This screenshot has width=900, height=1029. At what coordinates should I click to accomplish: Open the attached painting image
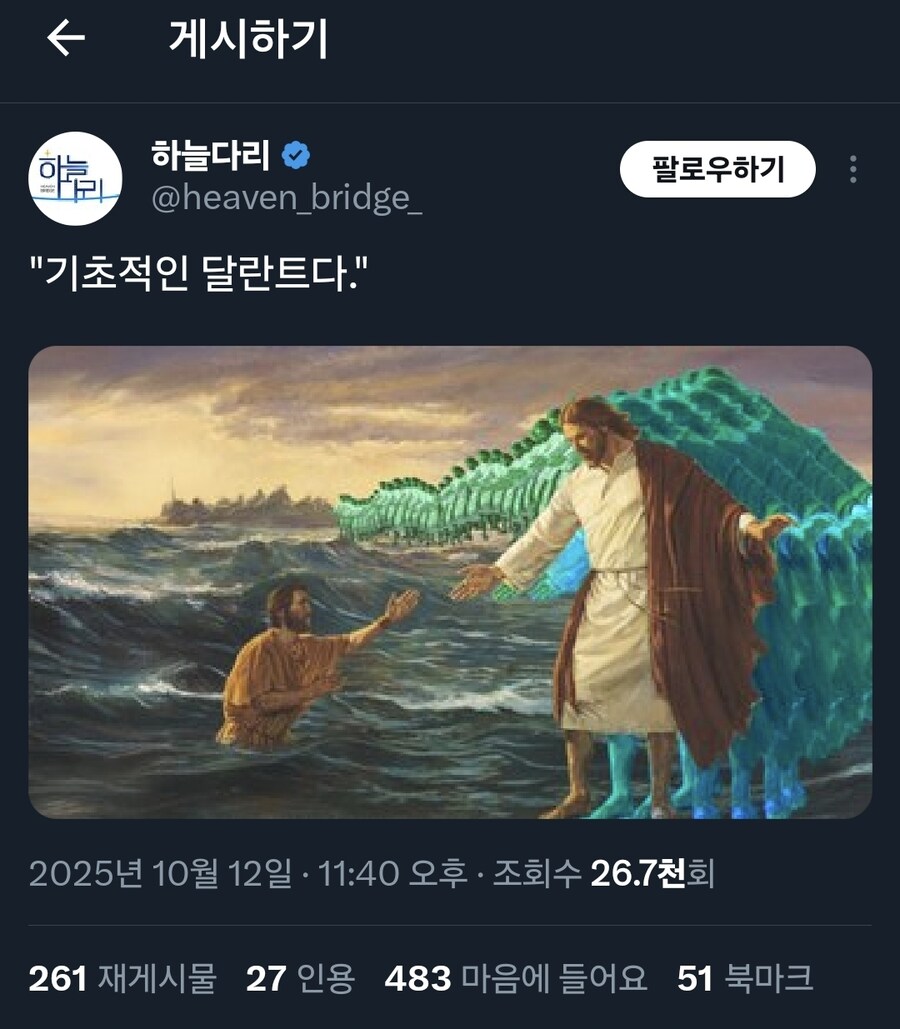coord(450,582)
